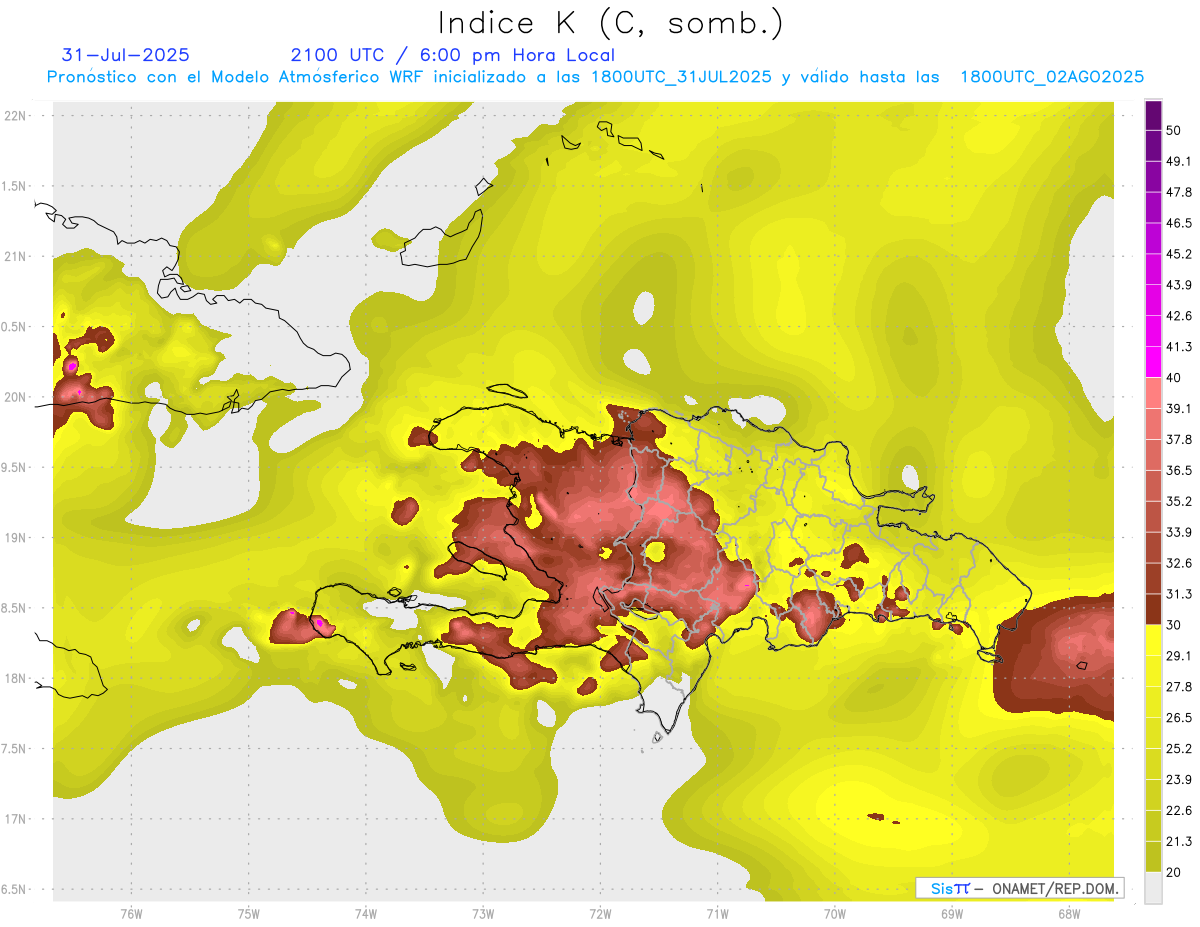Click the longitude label '72W'
The image size is (1200, 927).
point(600,914)
